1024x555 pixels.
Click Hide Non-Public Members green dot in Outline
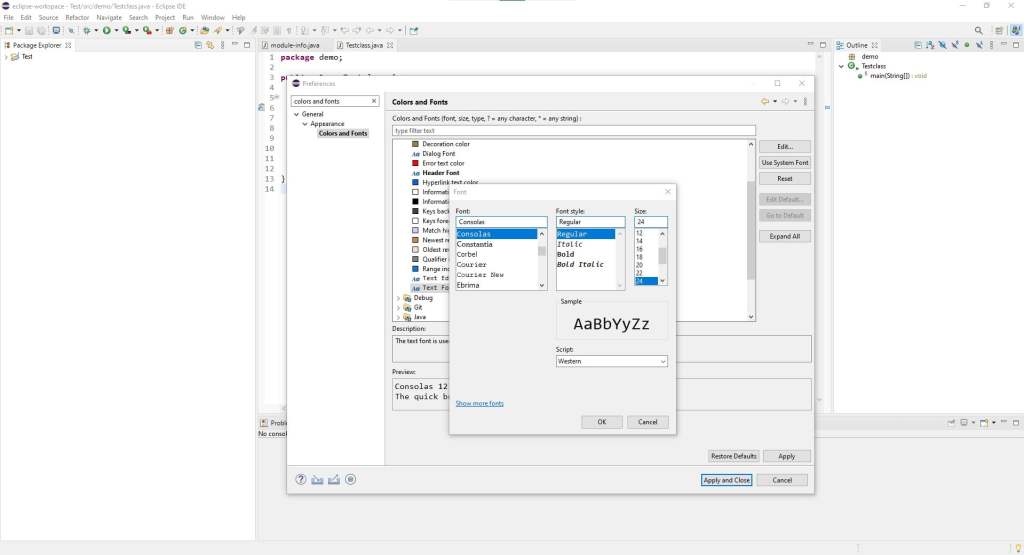pos(967,45)
